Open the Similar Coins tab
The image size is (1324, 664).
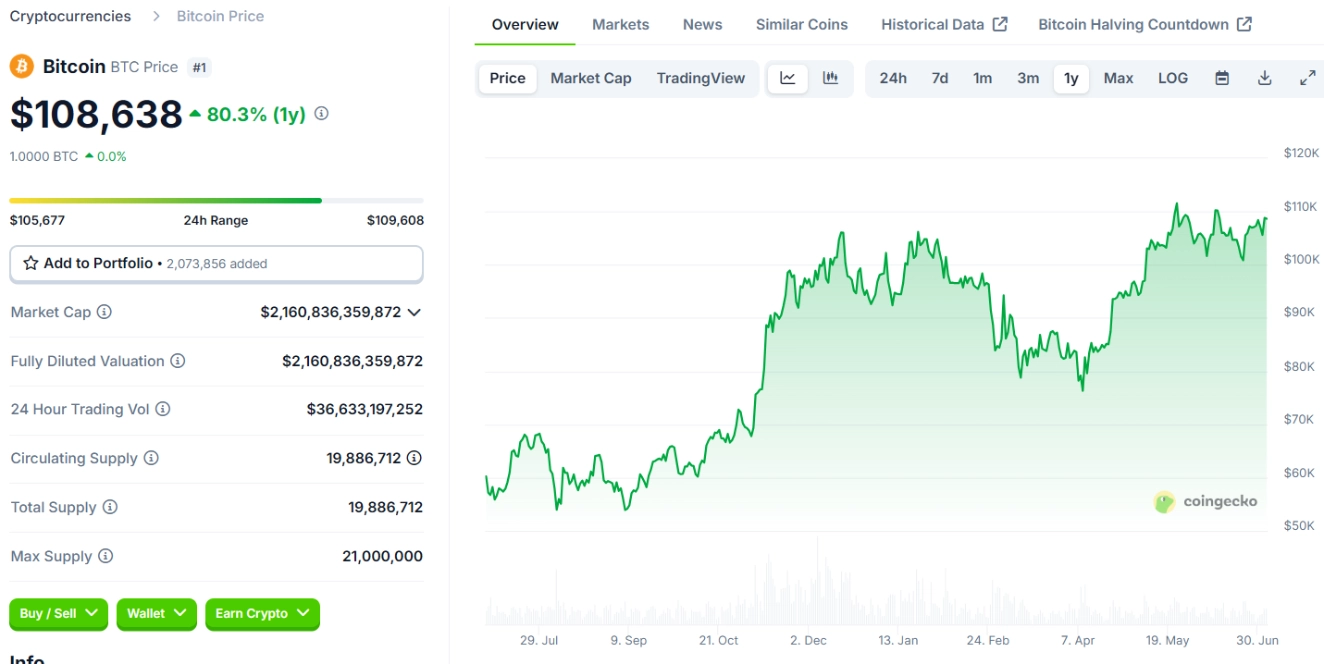[802, 24]
